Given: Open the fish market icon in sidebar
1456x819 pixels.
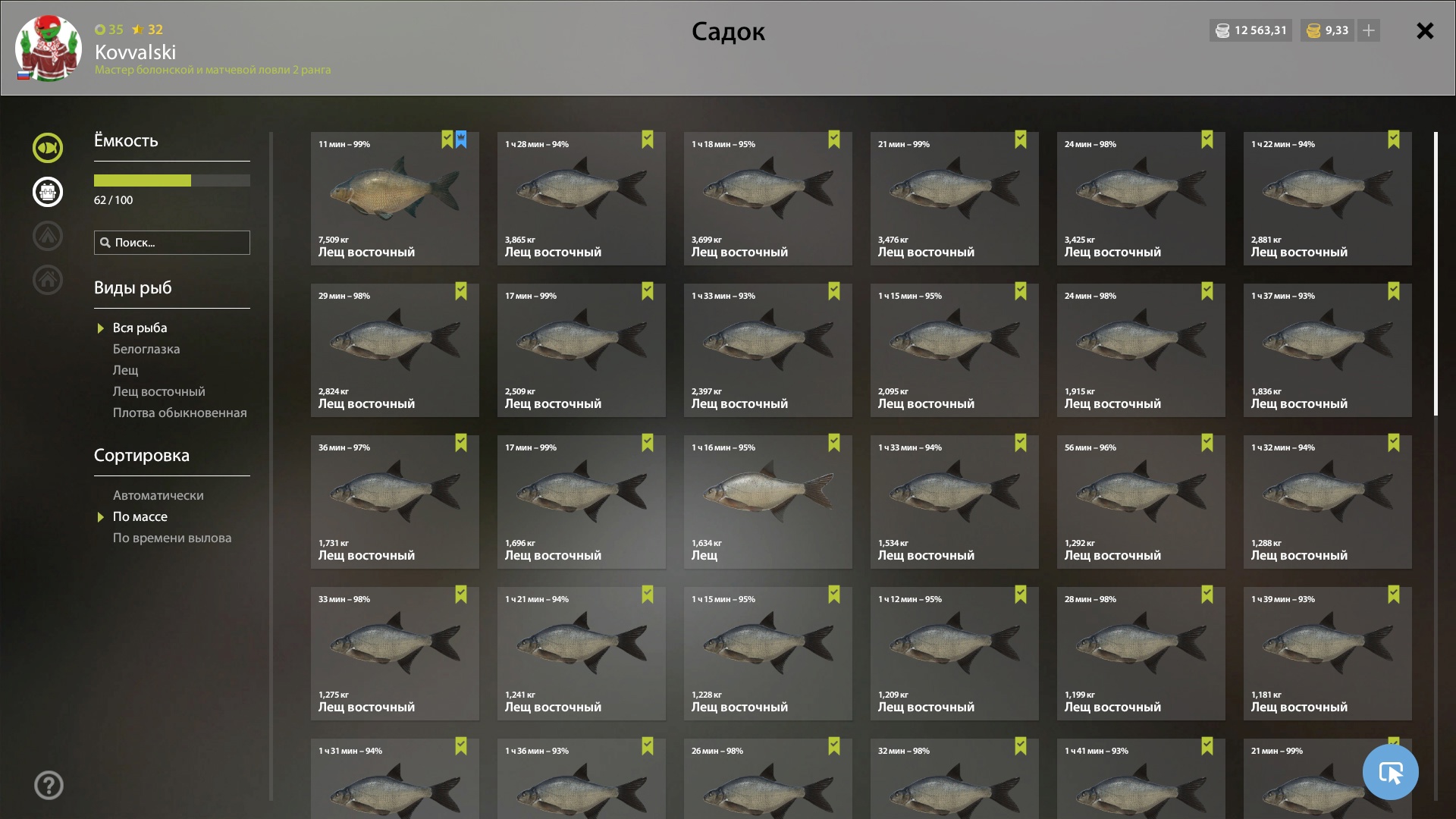Looking at the screenshot, I should 47,192.
